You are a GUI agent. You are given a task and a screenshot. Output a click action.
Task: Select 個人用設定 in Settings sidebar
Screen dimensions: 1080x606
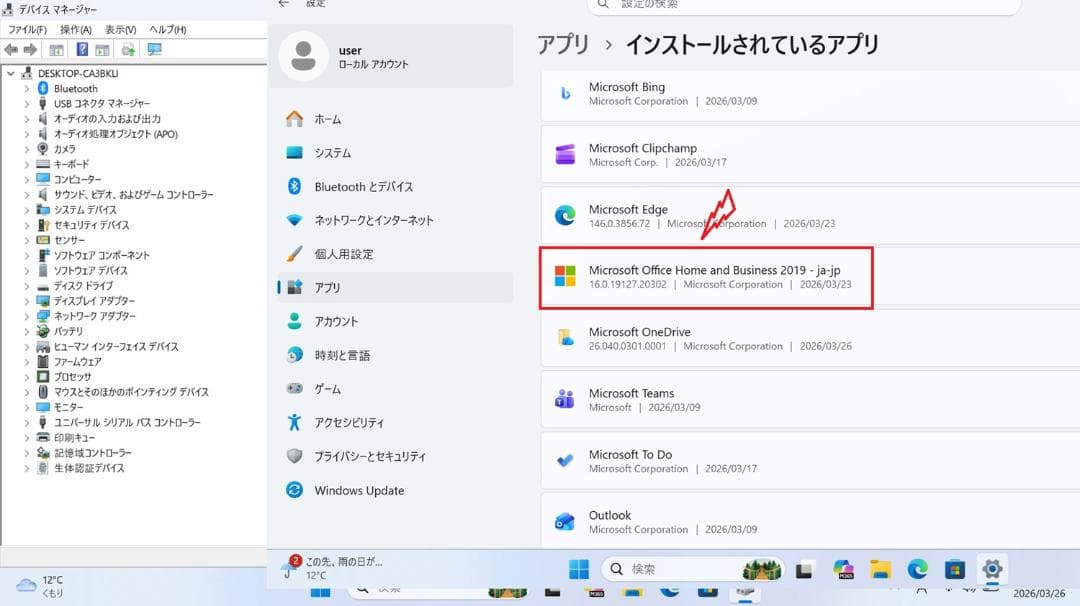[x=395, y=254]
